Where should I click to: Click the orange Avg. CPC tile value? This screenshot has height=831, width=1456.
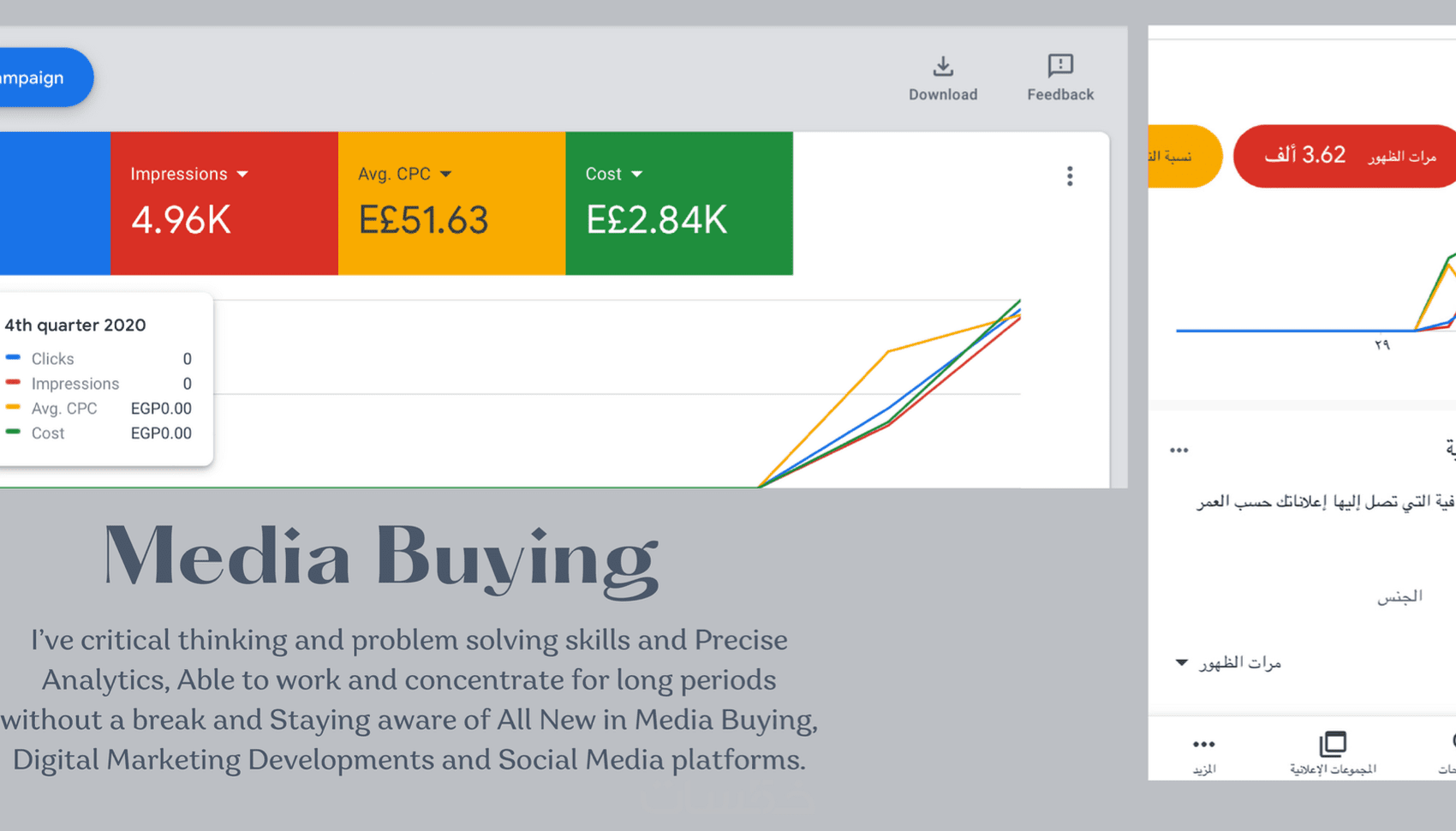click(x=423, y=220)
